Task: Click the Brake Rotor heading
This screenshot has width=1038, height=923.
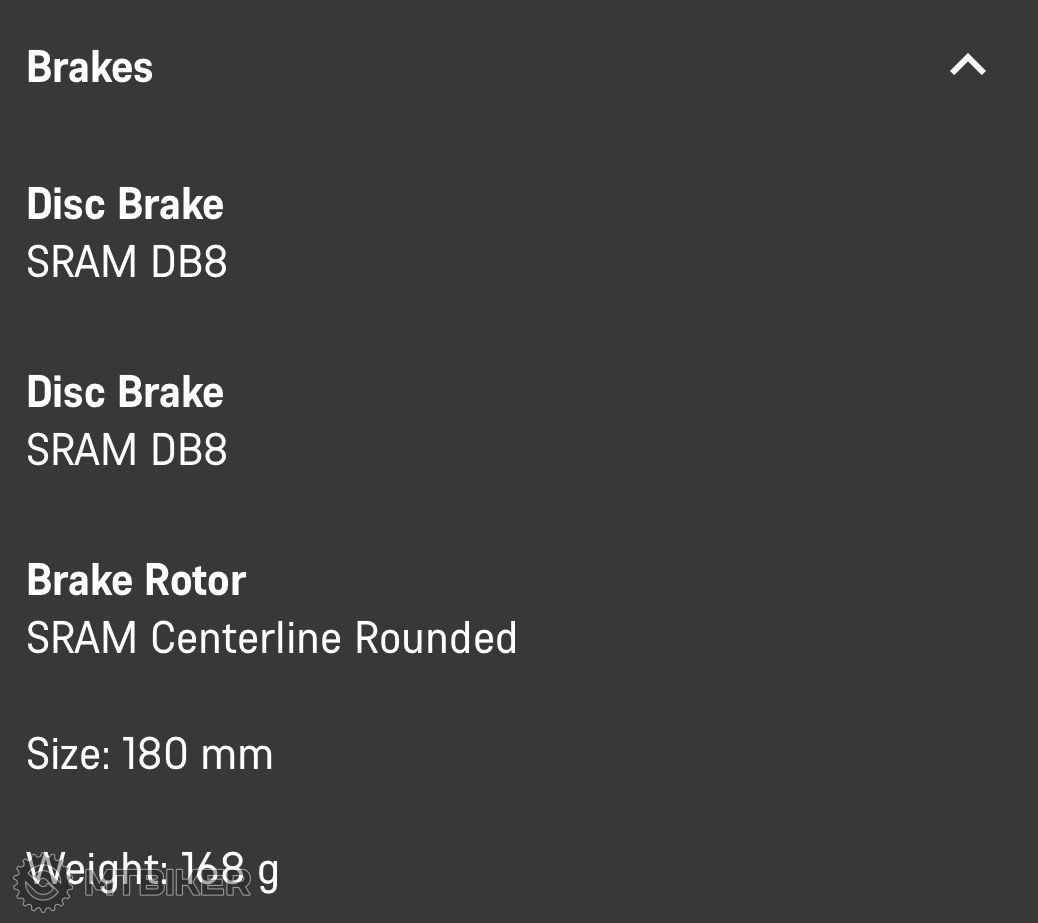Action: (136, 580)
